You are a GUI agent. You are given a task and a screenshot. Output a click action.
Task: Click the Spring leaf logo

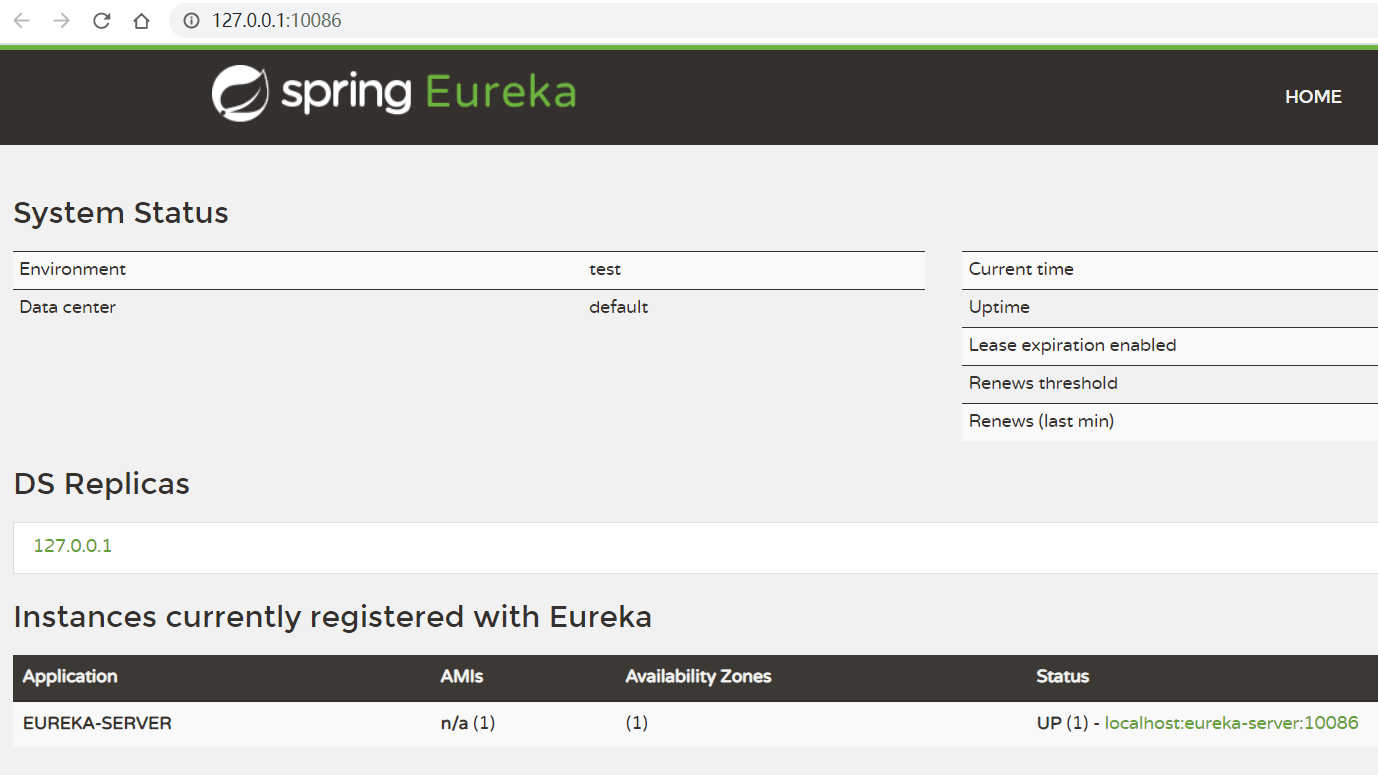(240, 94)
